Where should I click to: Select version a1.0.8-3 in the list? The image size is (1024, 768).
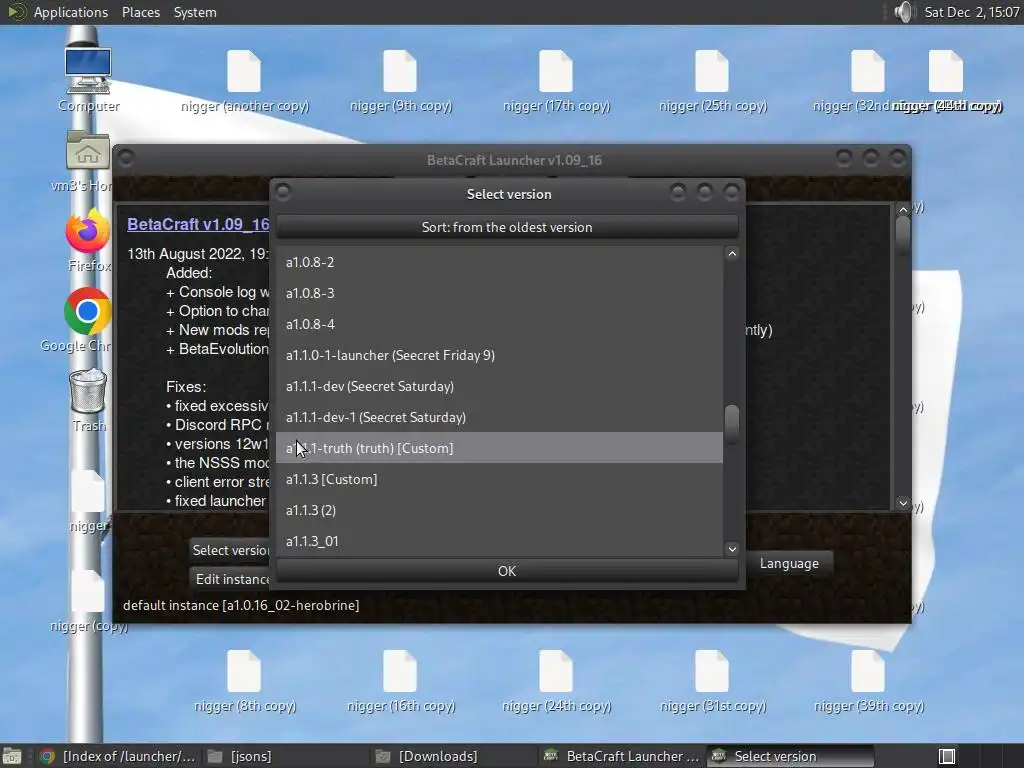[x=499, y=293]
